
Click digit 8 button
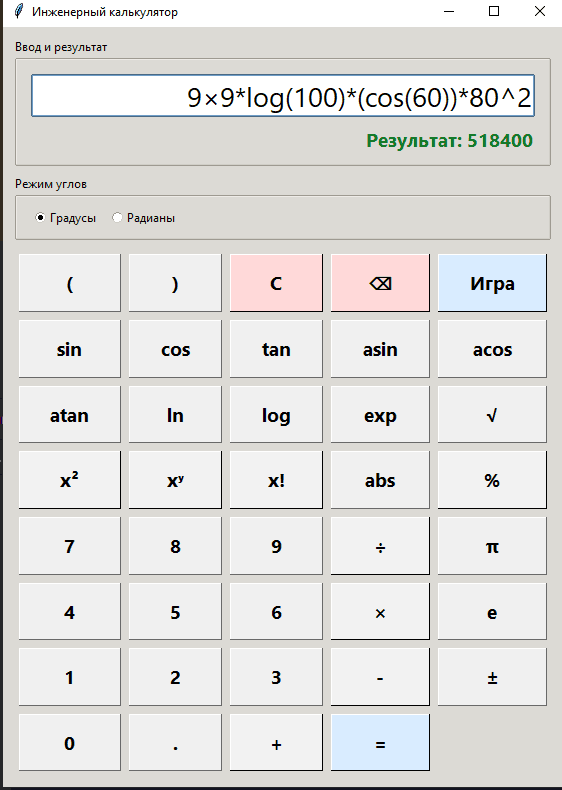(x=175, y=546)
